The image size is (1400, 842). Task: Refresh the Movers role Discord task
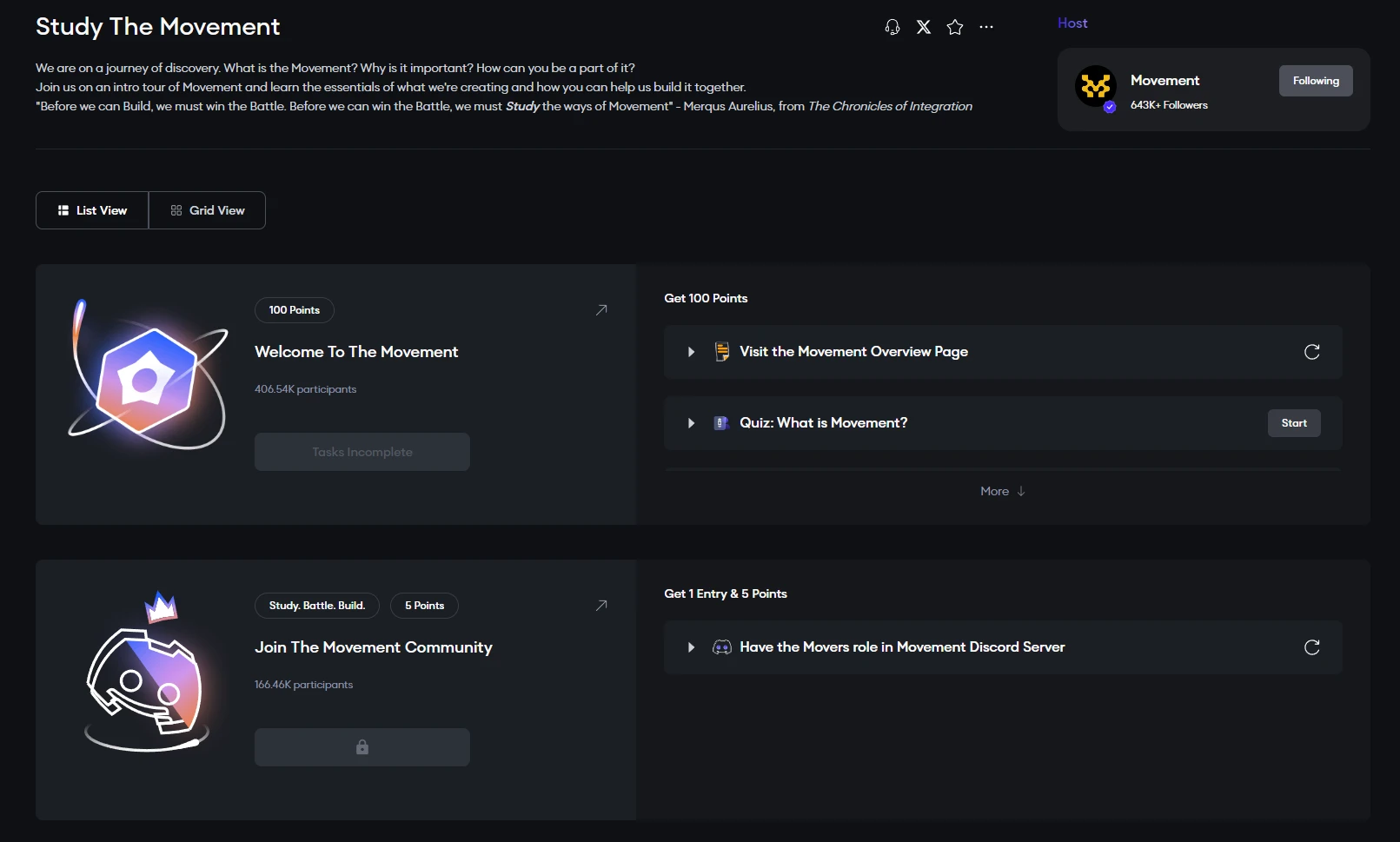[1312, 647]
